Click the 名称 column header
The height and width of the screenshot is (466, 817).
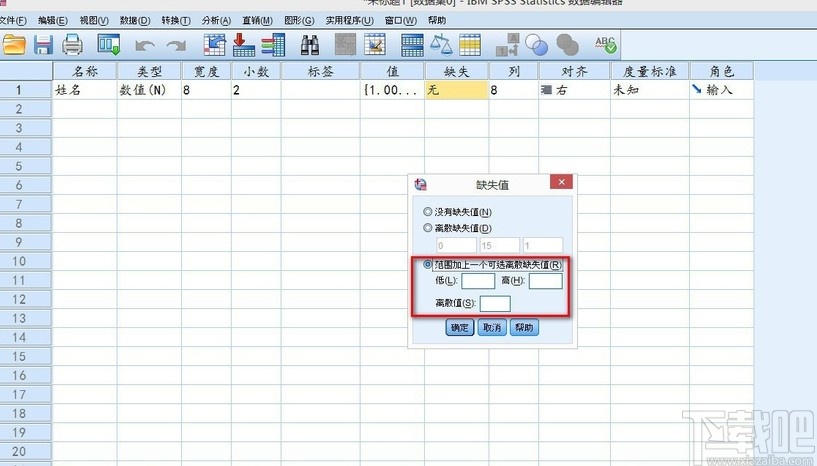click(84, 71)
